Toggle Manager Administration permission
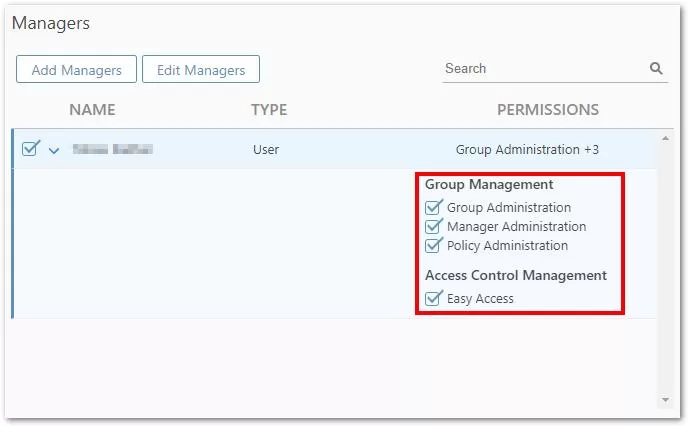 point(434,227)
